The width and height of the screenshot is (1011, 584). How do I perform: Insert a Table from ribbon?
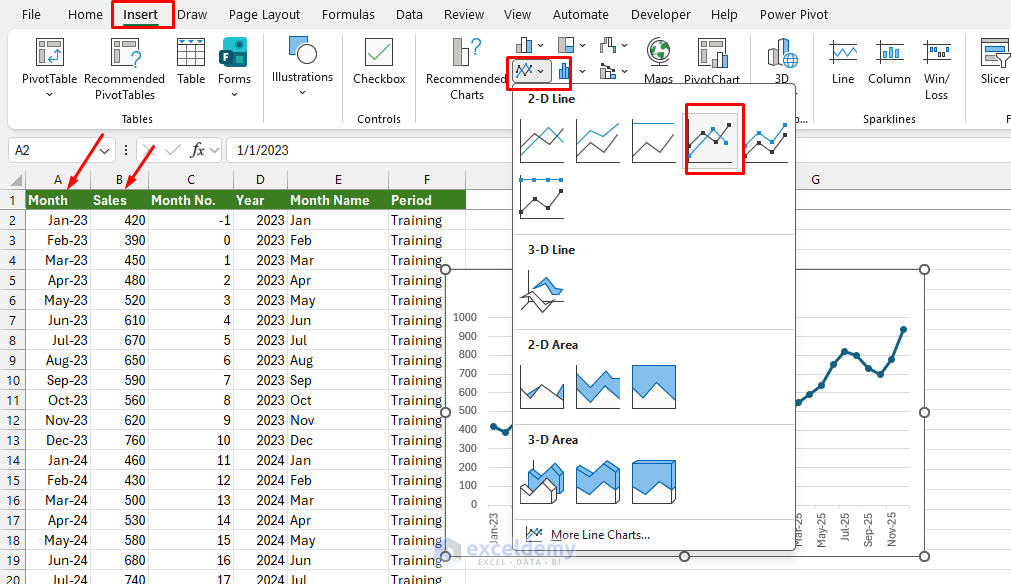click(191, 62)
